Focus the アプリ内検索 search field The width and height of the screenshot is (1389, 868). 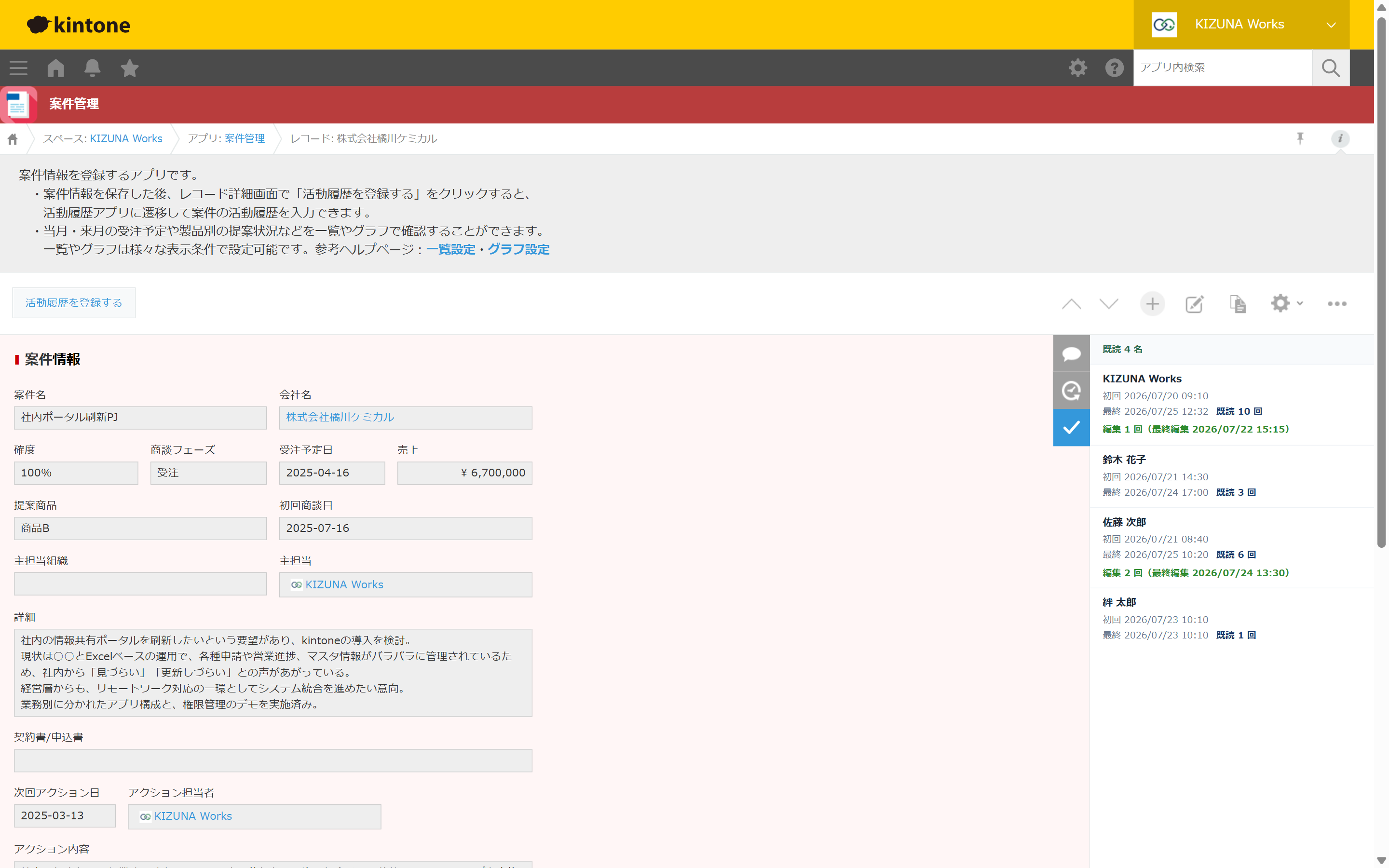(x=1223, y=68)
